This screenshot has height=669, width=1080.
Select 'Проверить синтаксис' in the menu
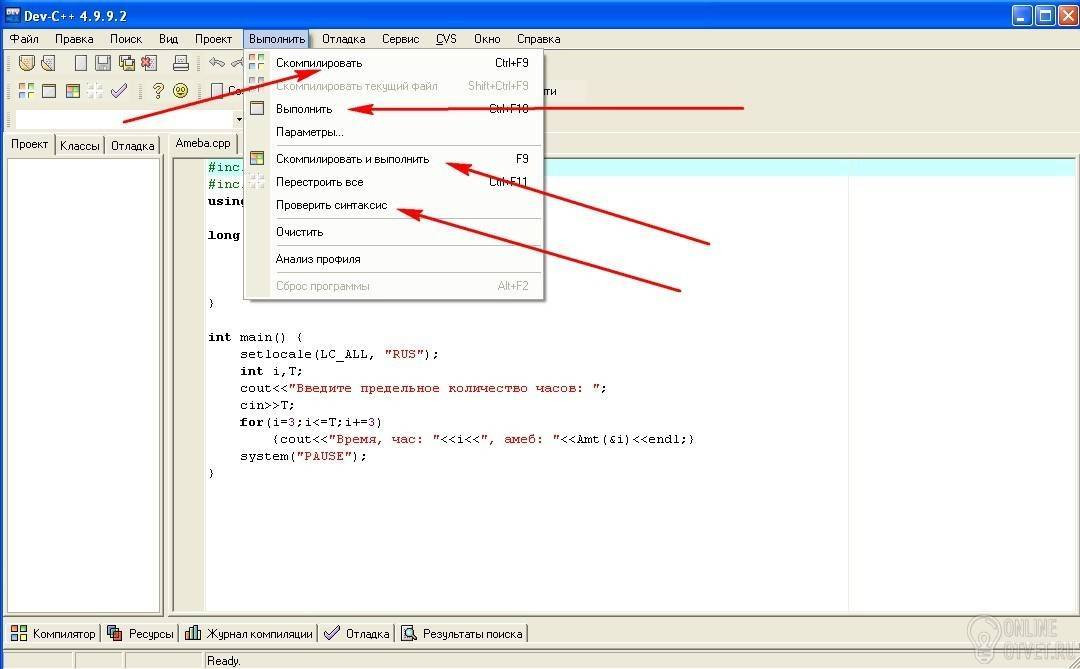[331, 205]
